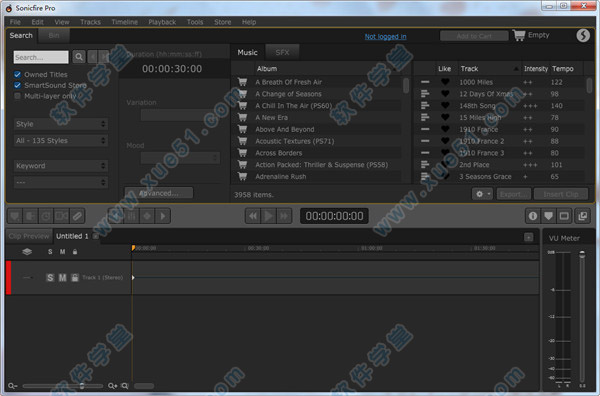
Task: Open the gear settings dropdown
Action: 482,194
